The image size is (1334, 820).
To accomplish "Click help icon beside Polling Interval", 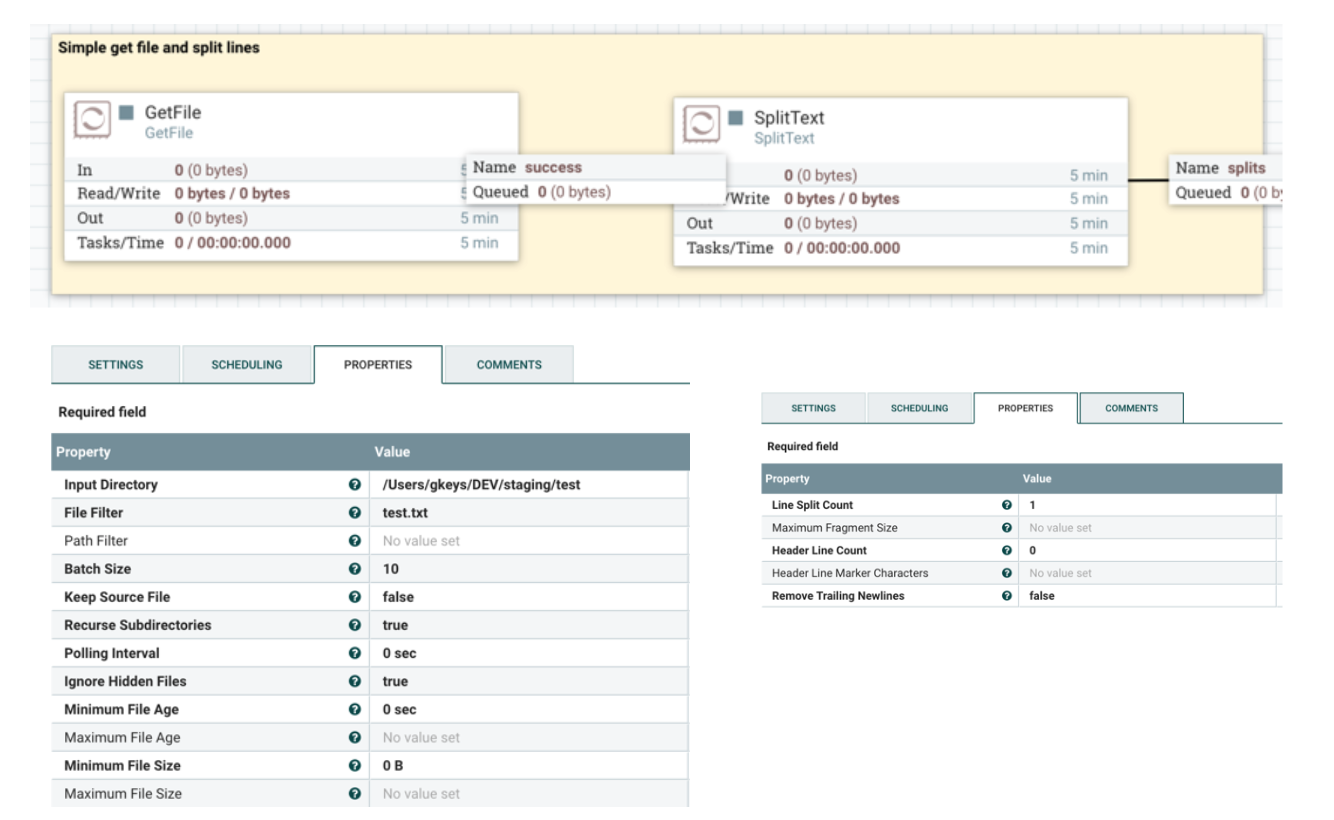I will (354, 653).
